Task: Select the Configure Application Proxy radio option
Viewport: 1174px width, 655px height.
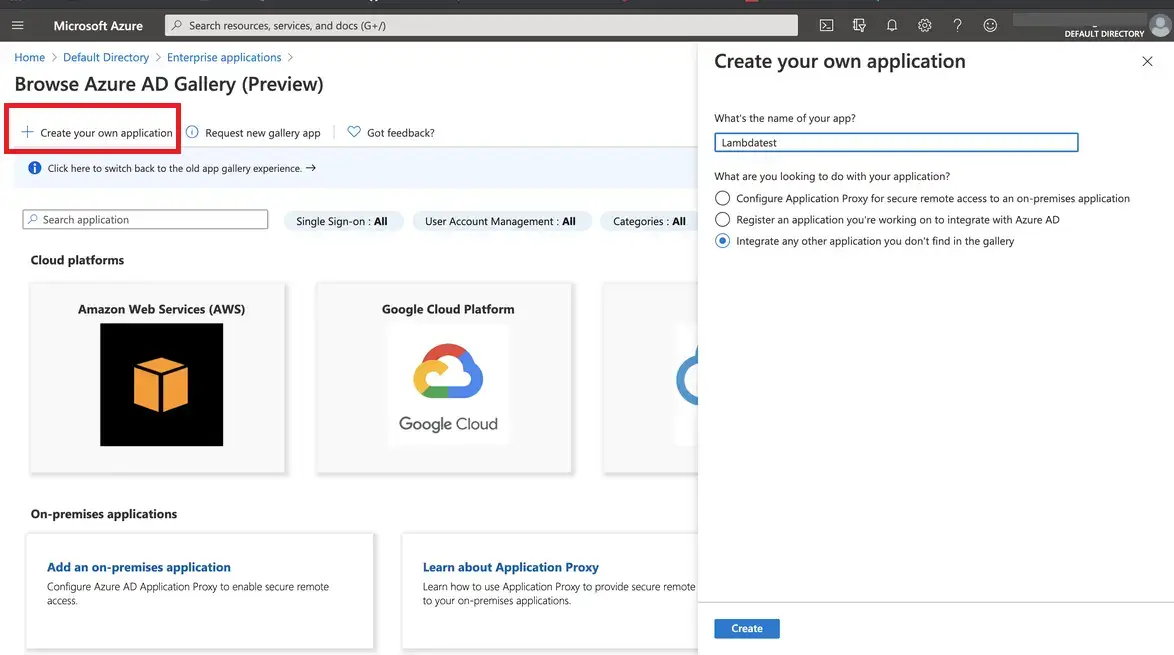Action: point(722,197)
